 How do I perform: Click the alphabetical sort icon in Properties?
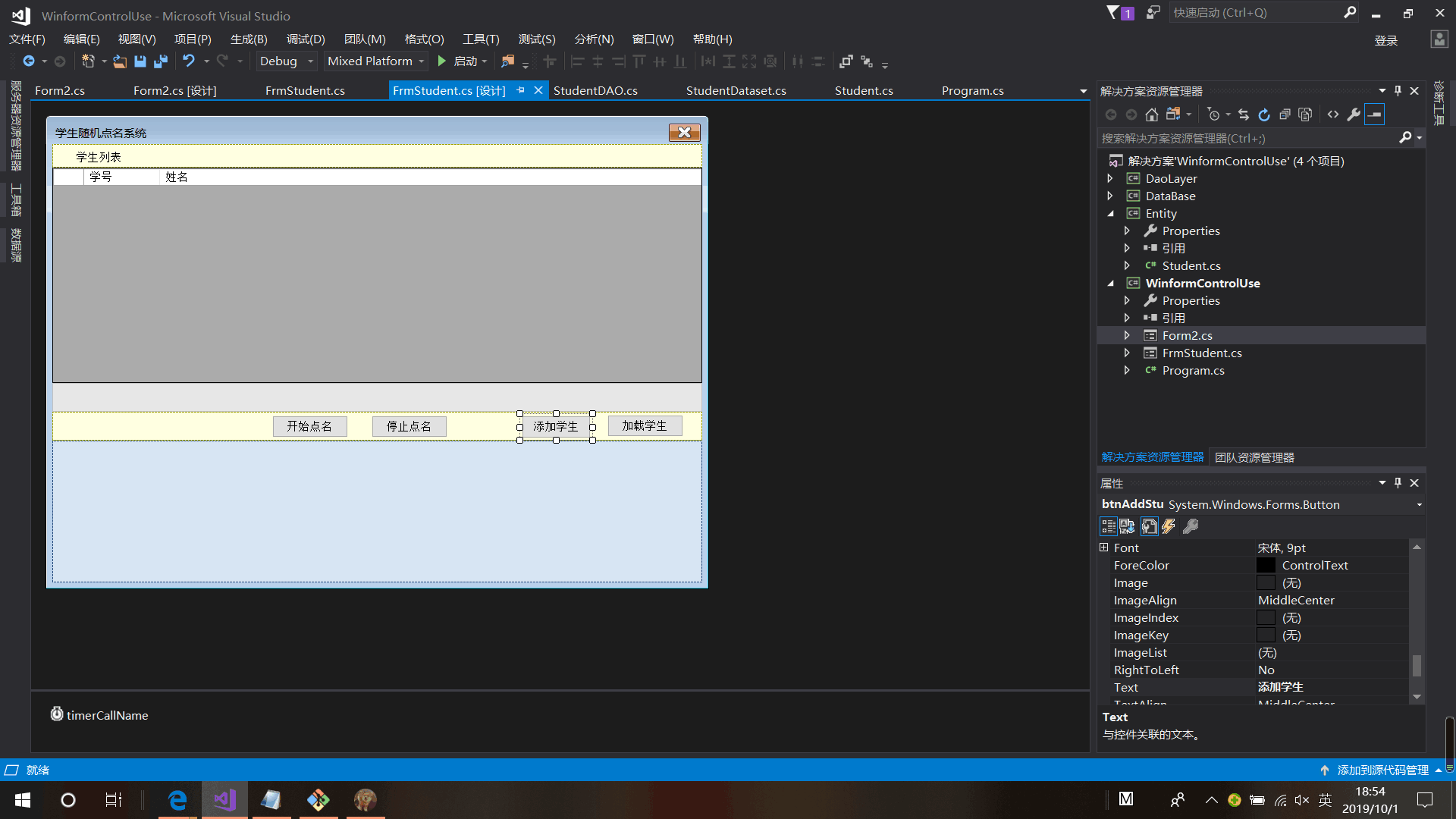[x=1127, y=526]
